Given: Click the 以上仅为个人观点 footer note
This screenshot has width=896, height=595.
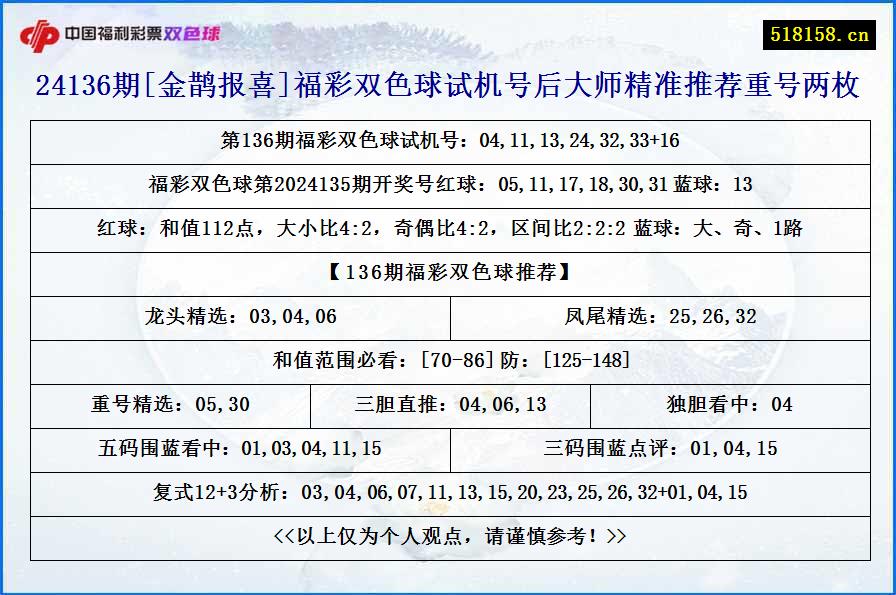Looking at the screenshot, I should click(448, 535).
